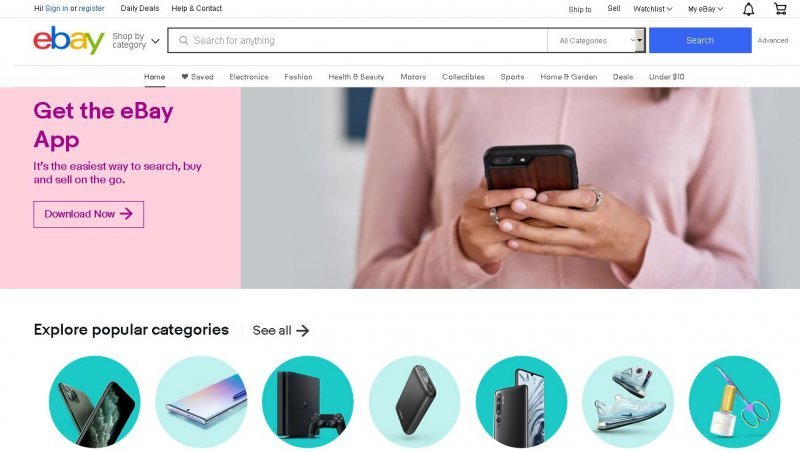Expand the My eBay menu
The width and height of the screenshot is (800, 452).
click(x=705, y=9)
